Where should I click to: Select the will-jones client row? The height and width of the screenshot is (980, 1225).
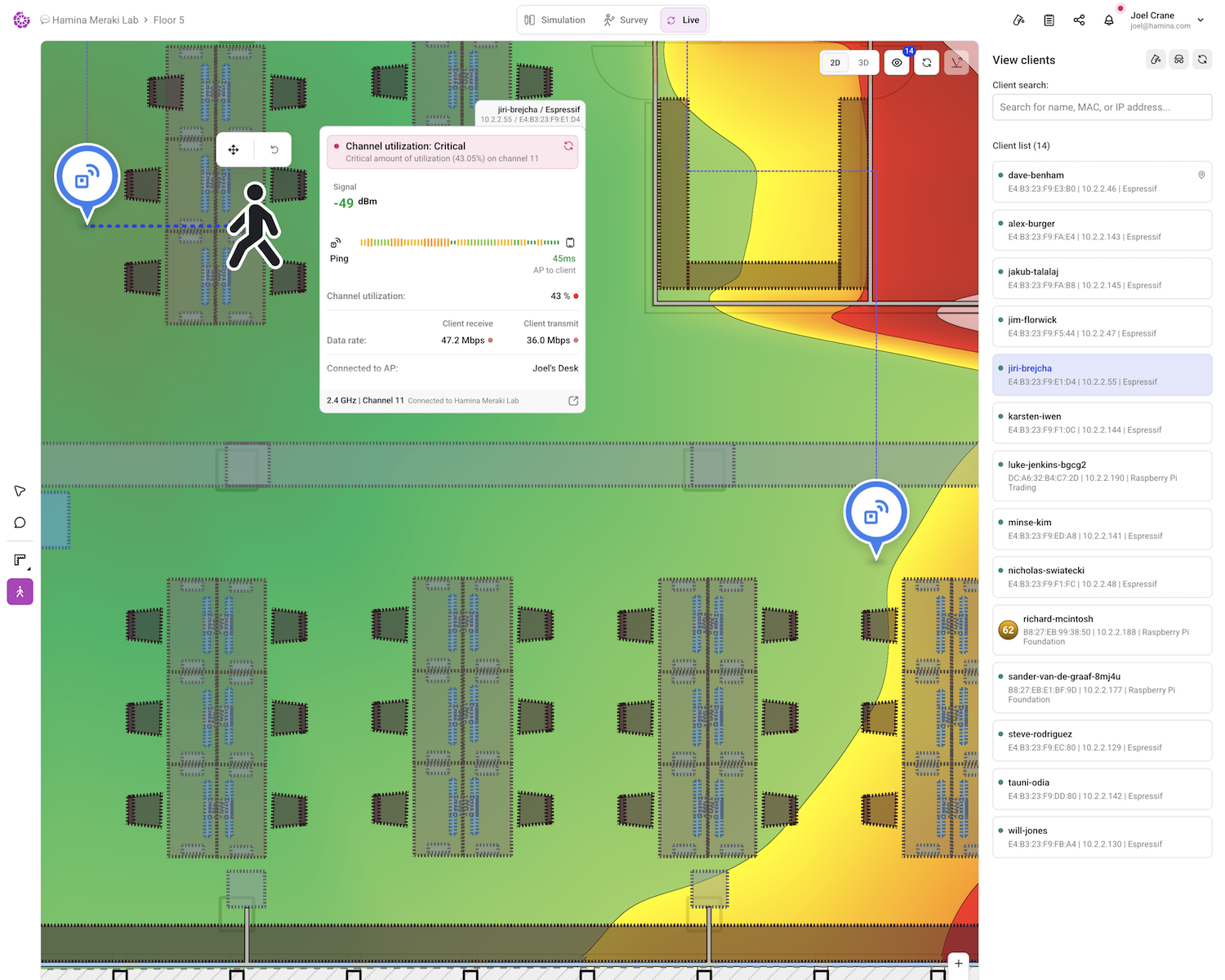click(1102, 837)
